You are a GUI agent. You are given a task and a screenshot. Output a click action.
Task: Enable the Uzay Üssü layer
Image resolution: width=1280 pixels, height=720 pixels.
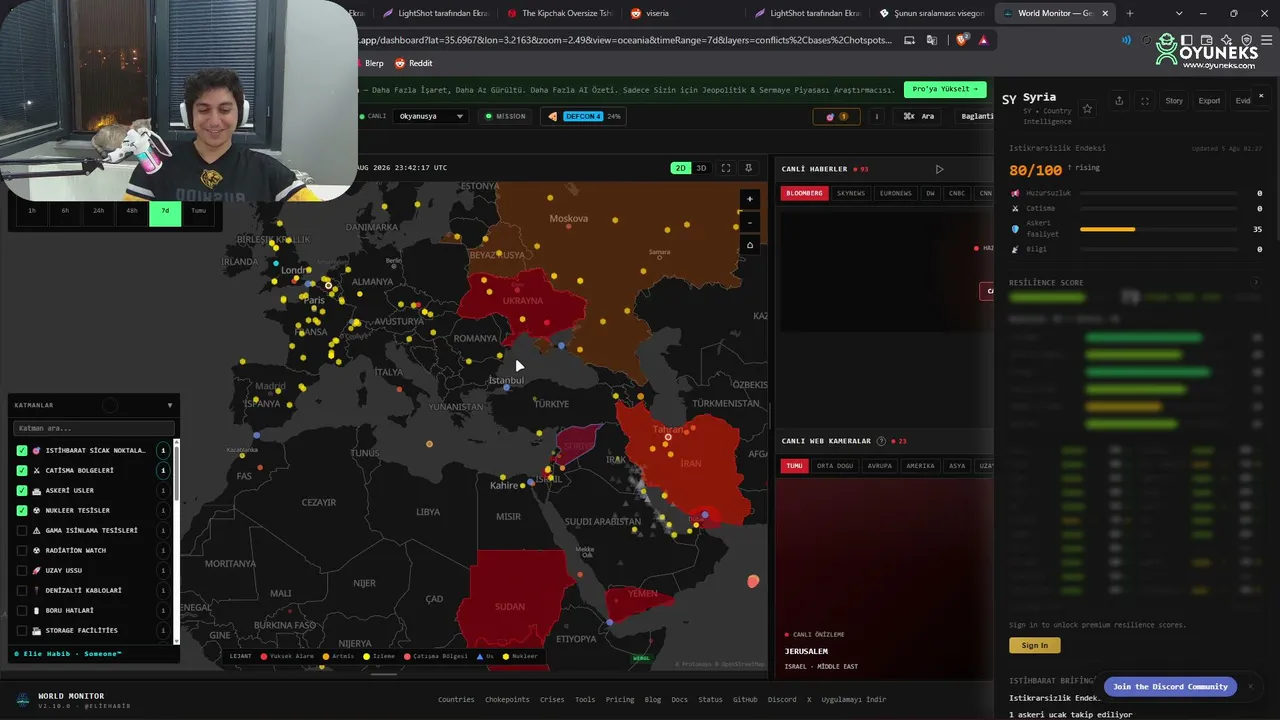(22, 570)
